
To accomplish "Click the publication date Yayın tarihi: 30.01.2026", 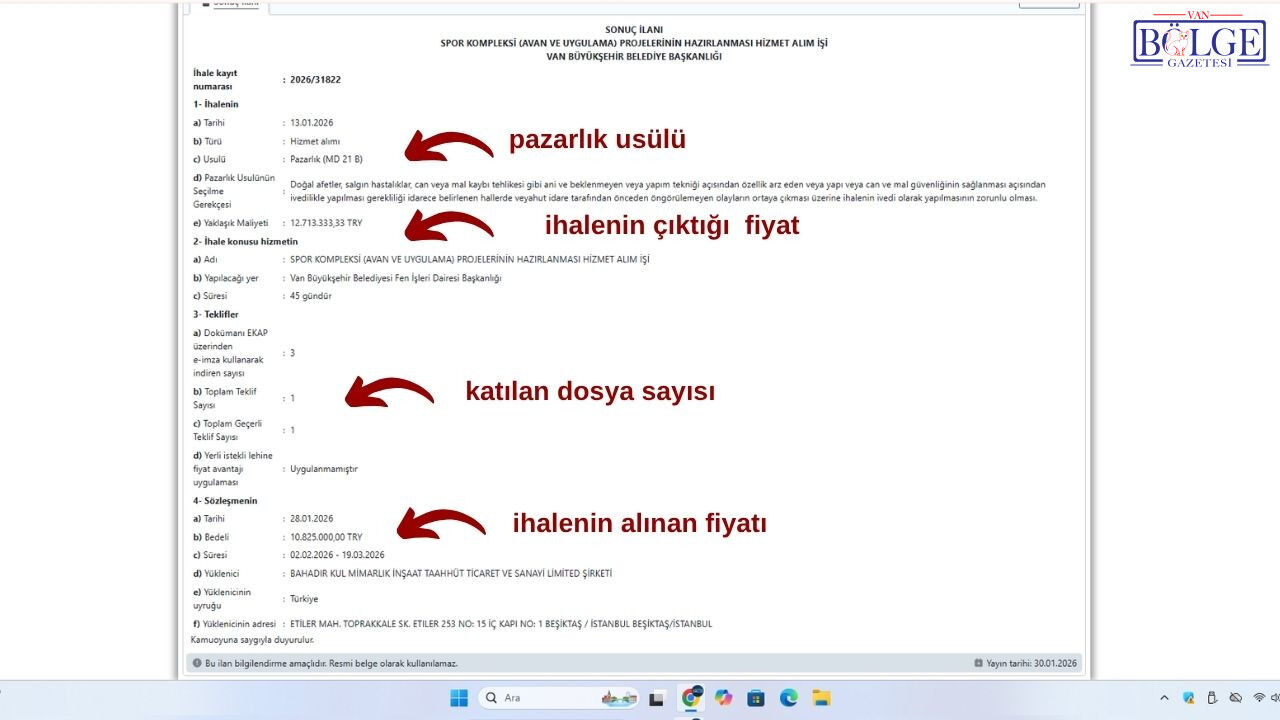I will (x=1032, y=663).
